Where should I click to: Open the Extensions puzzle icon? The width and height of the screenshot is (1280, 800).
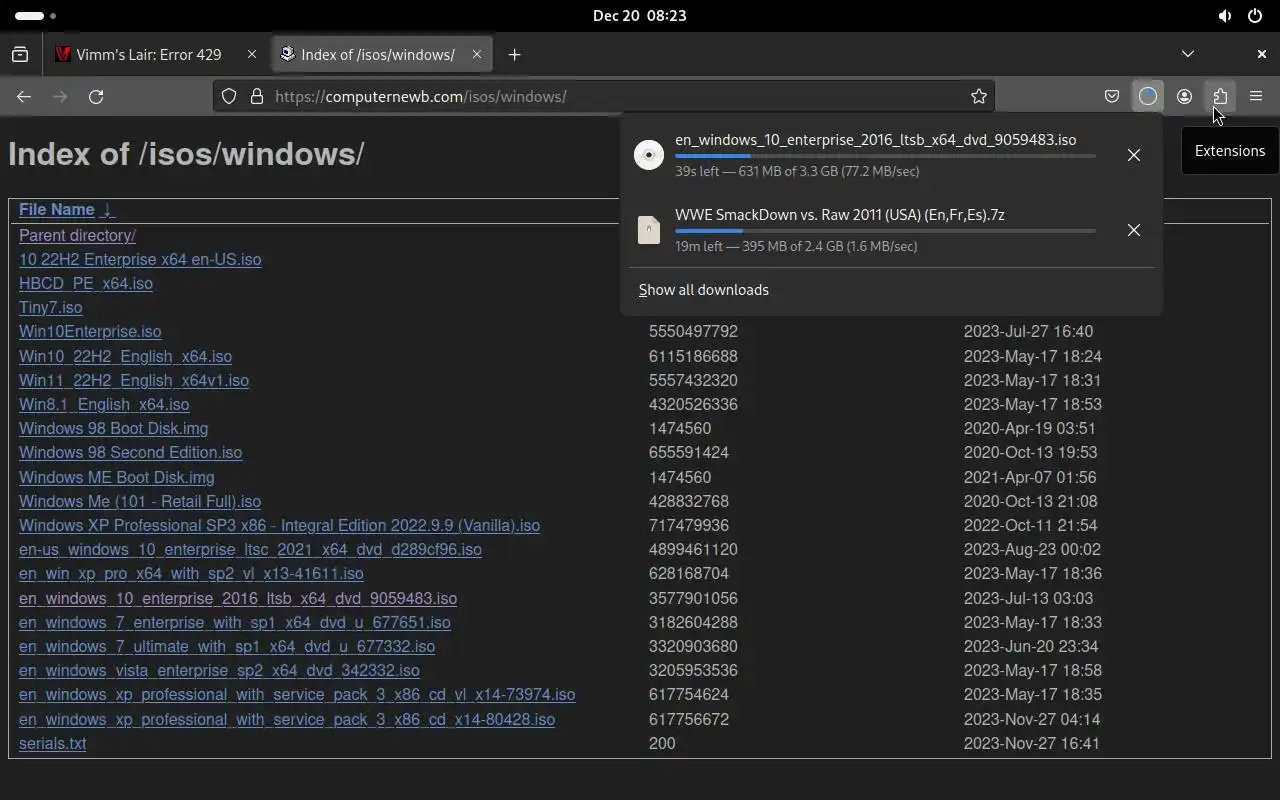tap(1220, 96)
